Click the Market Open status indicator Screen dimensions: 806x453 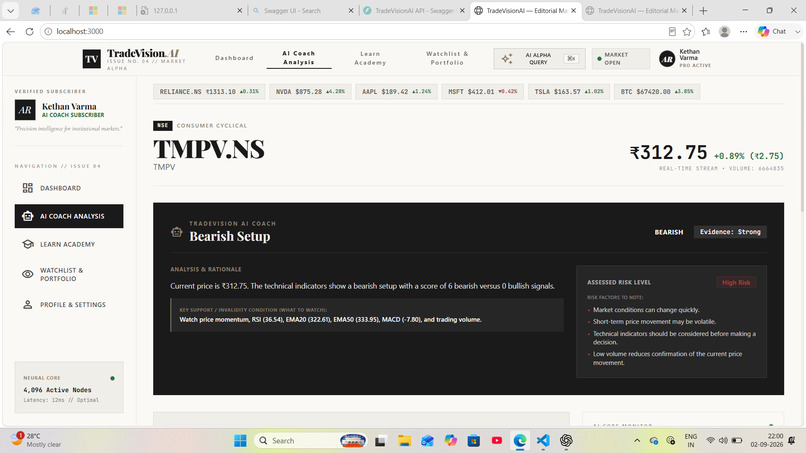click(620, 59)
